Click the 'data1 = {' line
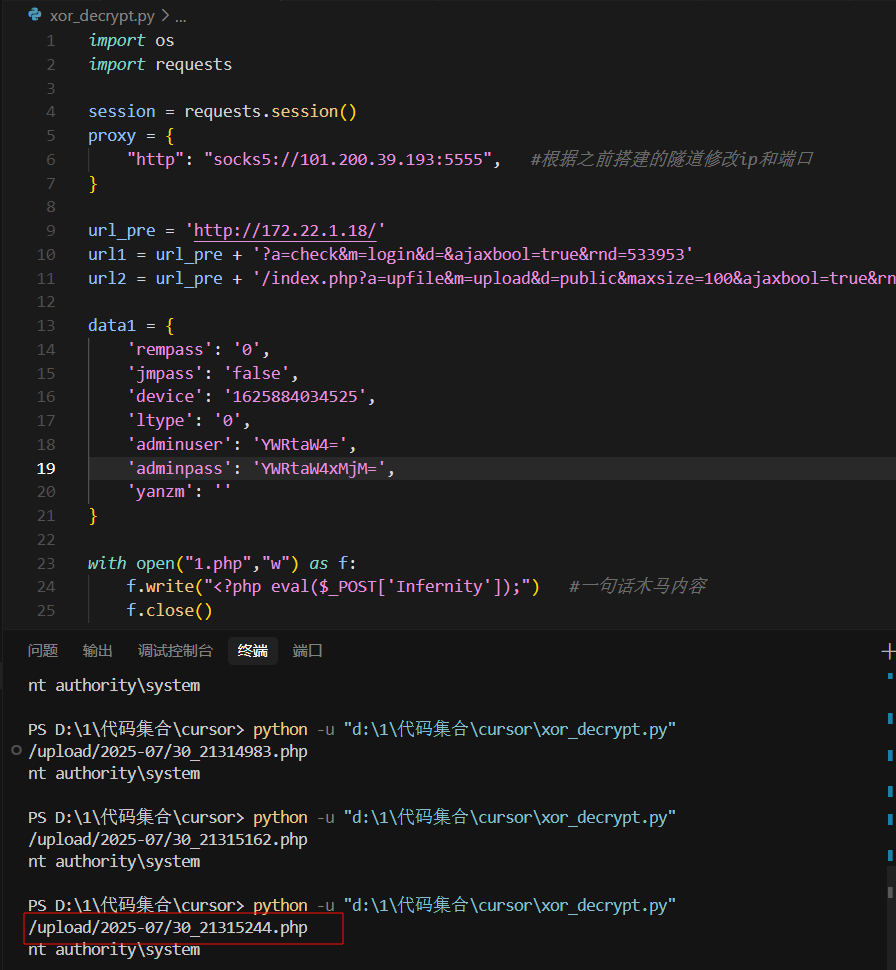 pyautogui.click(x=131, y=325)
